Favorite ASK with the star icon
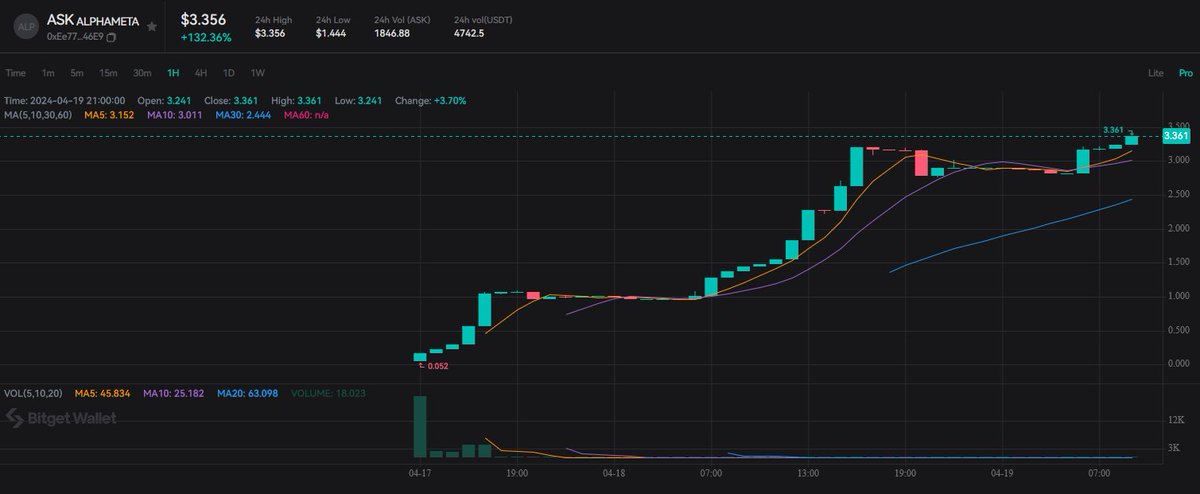This screenshot has width=1200, height=494. [x=152, y=26]
